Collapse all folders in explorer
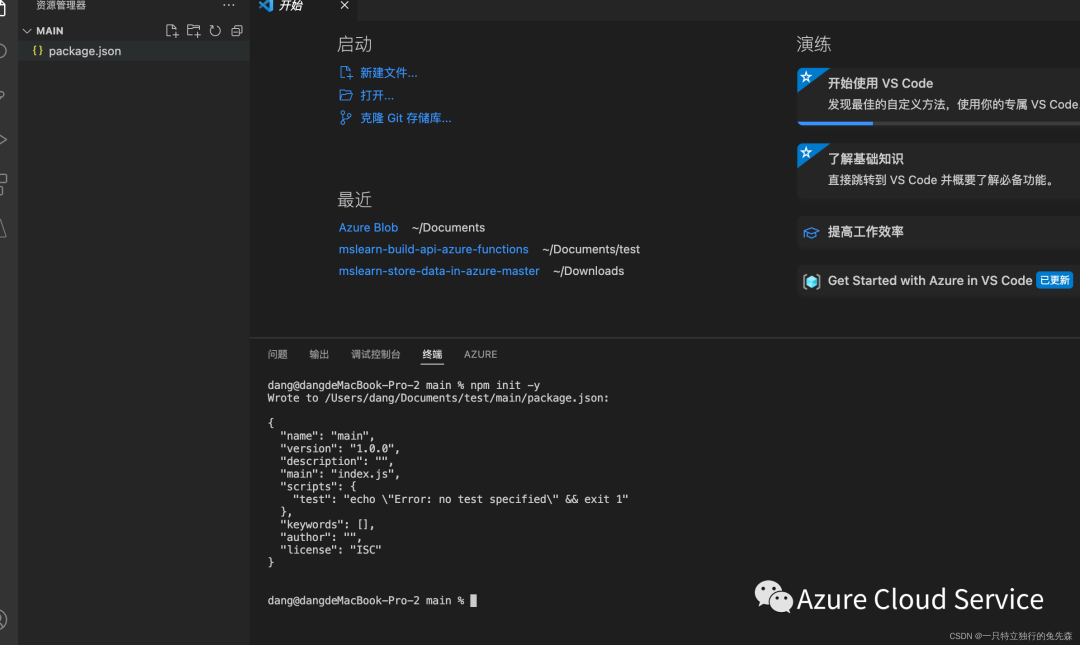This screenshot has height=645, width=1080. [x=237, y=31]
